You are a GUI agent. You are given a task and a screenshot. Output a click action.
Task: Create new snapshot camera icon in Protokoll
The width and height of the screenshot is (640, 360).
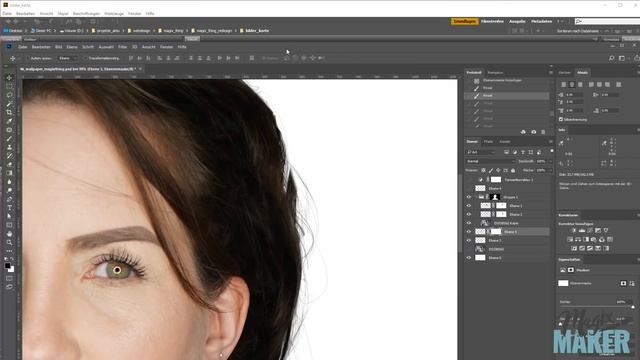click(x=533, y=132)
